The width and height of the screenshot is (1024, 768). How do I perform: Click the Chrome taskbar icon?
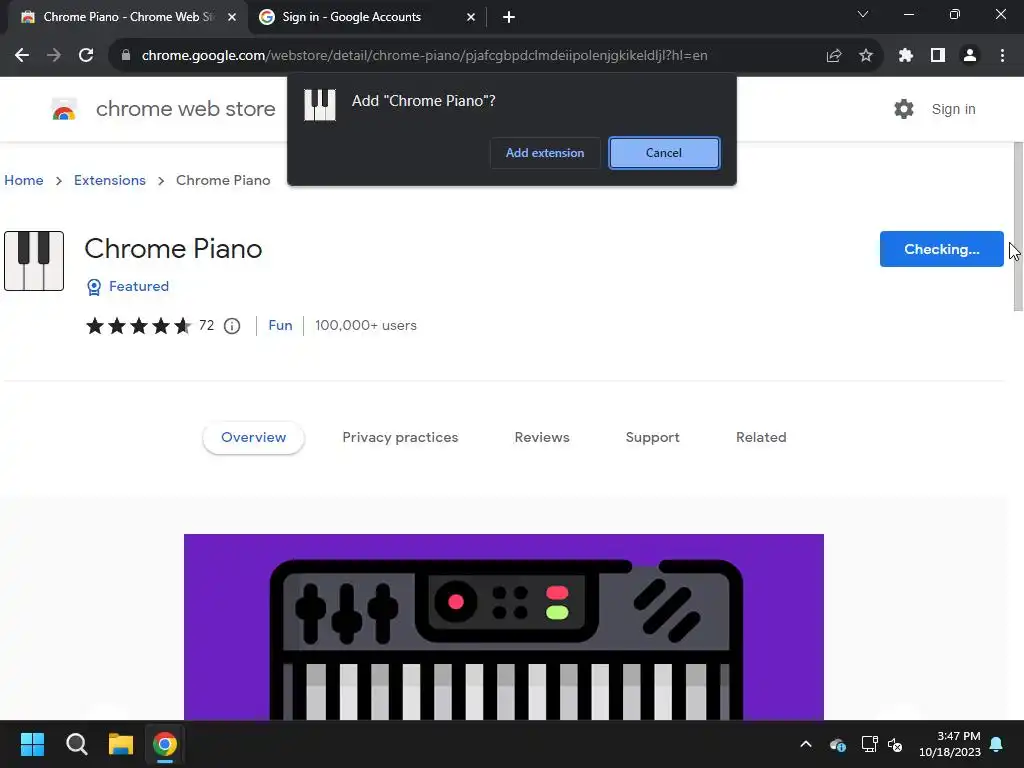[165, 744]
